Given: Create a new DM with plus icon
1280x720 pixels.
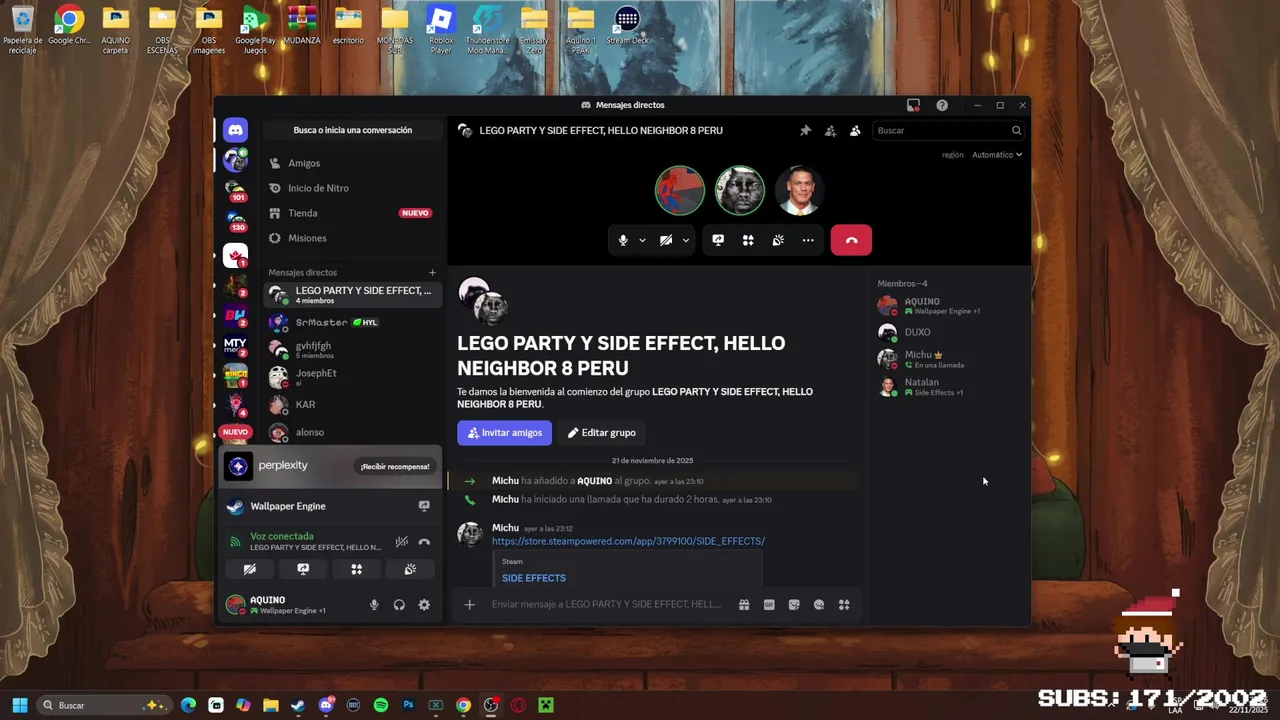Looking at the screenshot, I should click(432, 272).
